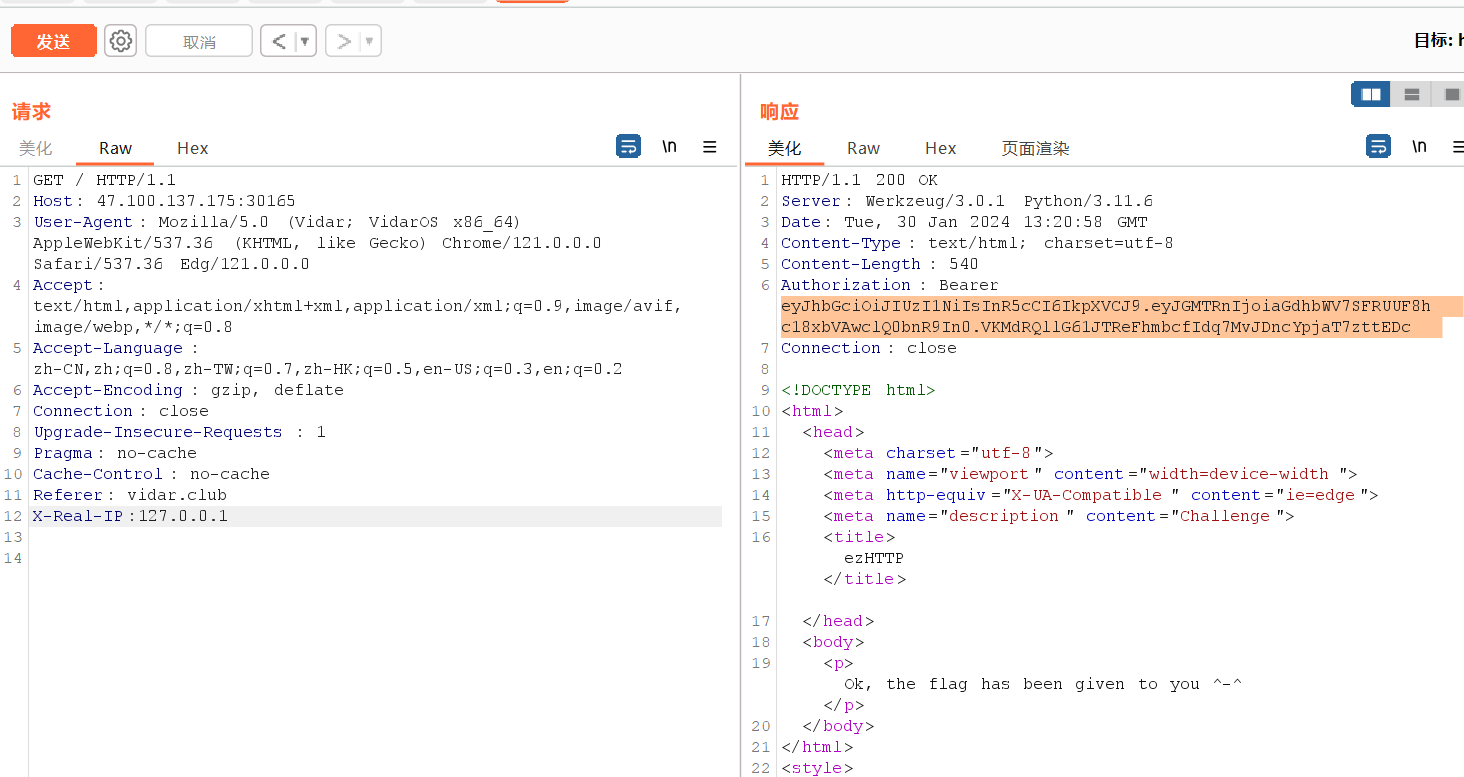Image resolution: width=1464 pixels, height=777 pixels.
Task: Click the 'Pragma: no-cache' request header
Action: 115,453
